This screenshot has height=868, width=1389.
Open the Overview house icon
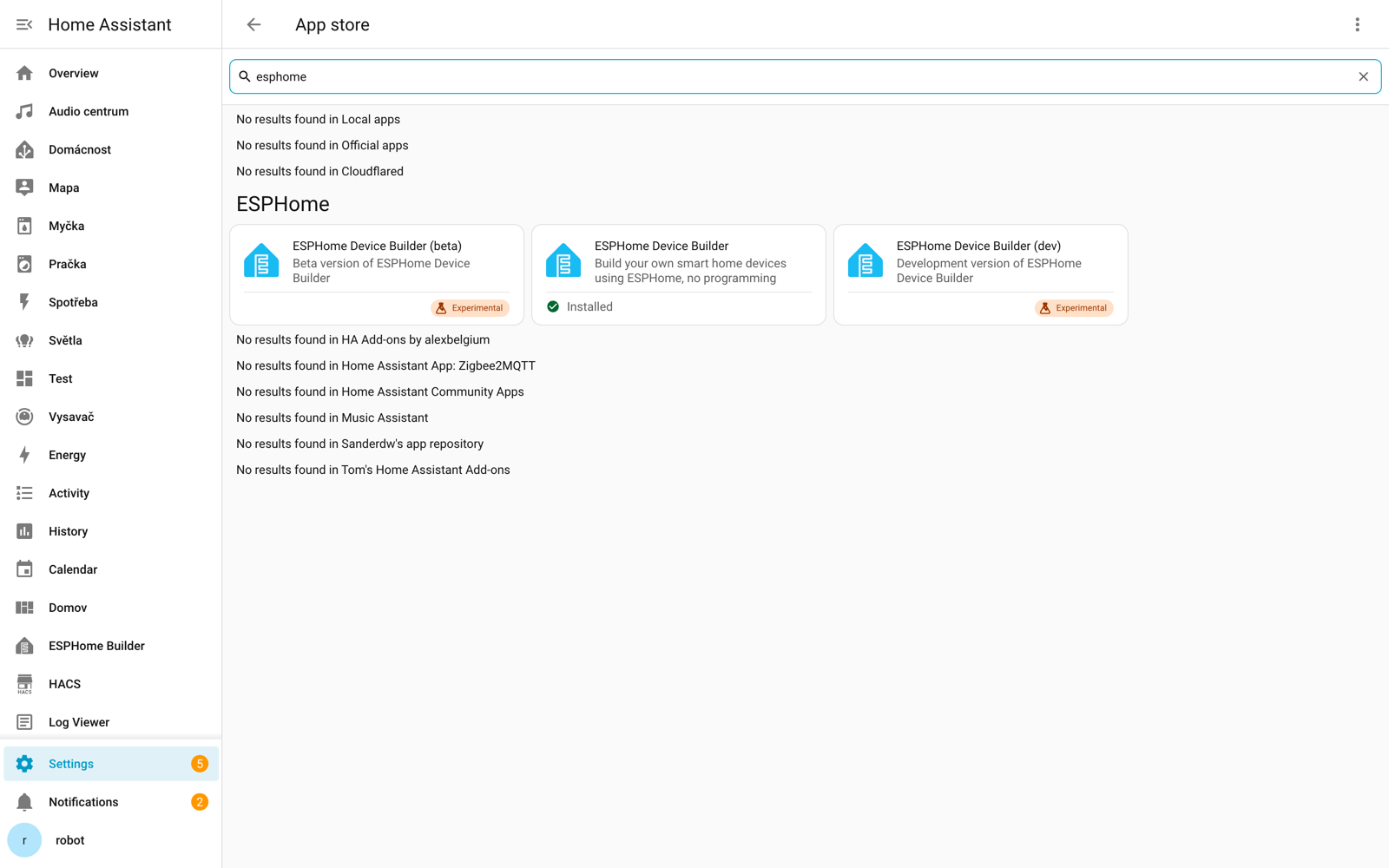point(24,73)
